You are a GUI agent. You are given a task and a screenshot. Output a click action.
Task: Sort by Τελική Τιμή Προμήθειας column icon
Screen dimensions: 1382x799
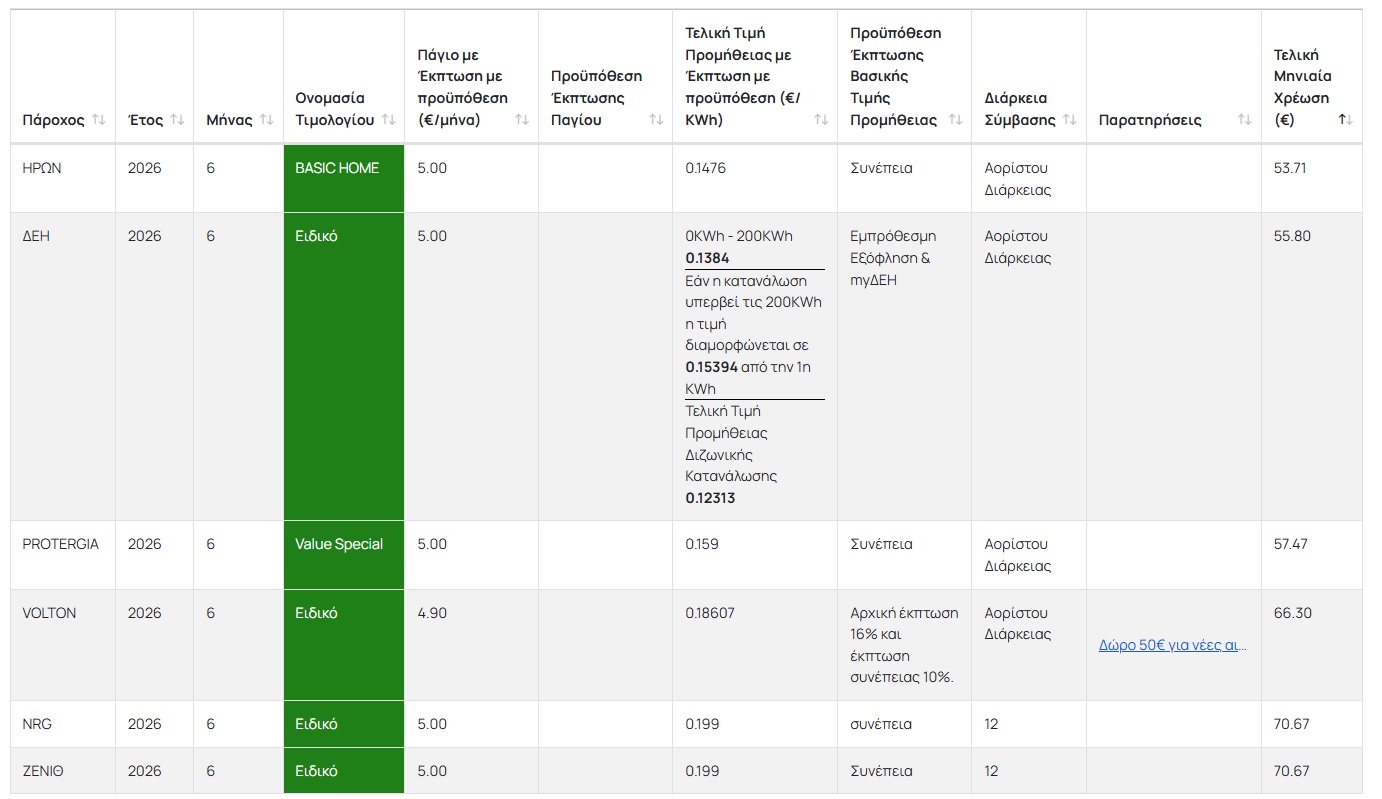tap(821, 120)
